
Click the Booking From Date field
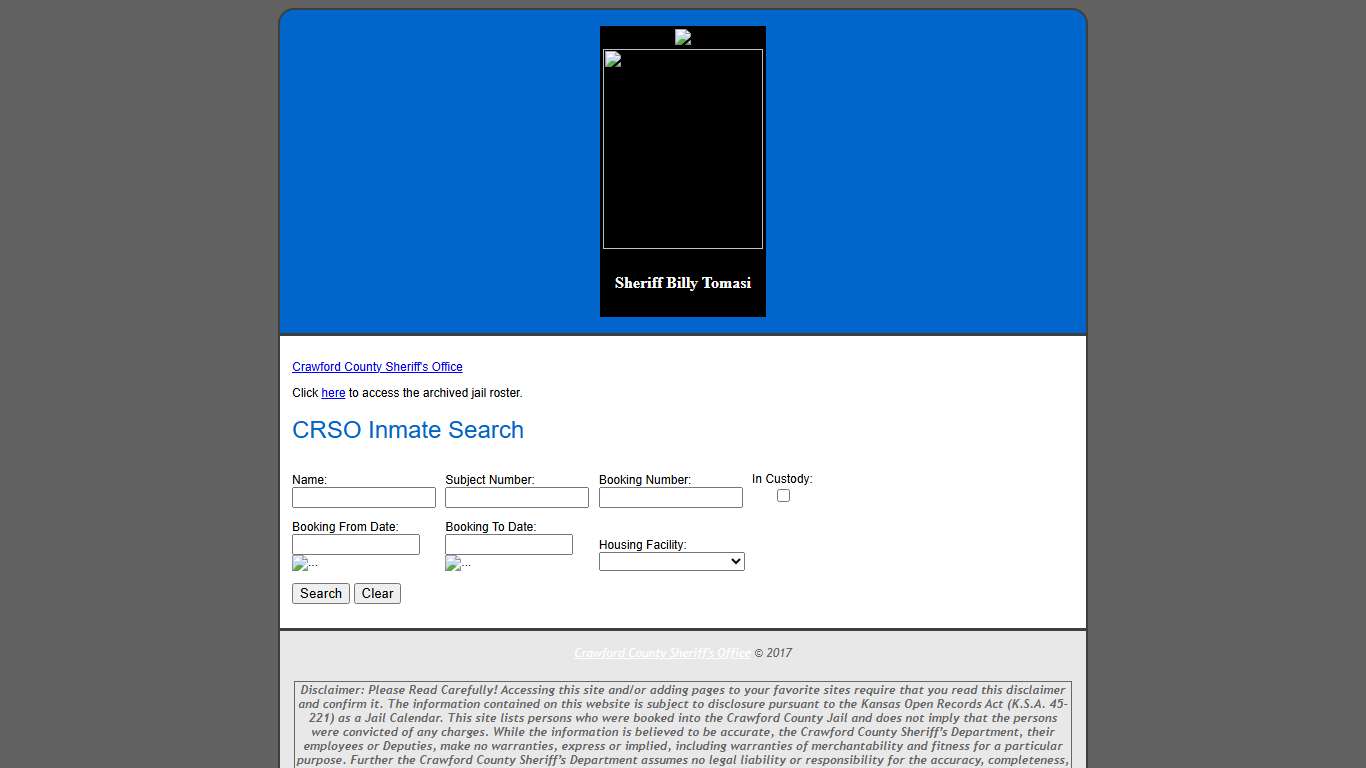click(356, 545)
